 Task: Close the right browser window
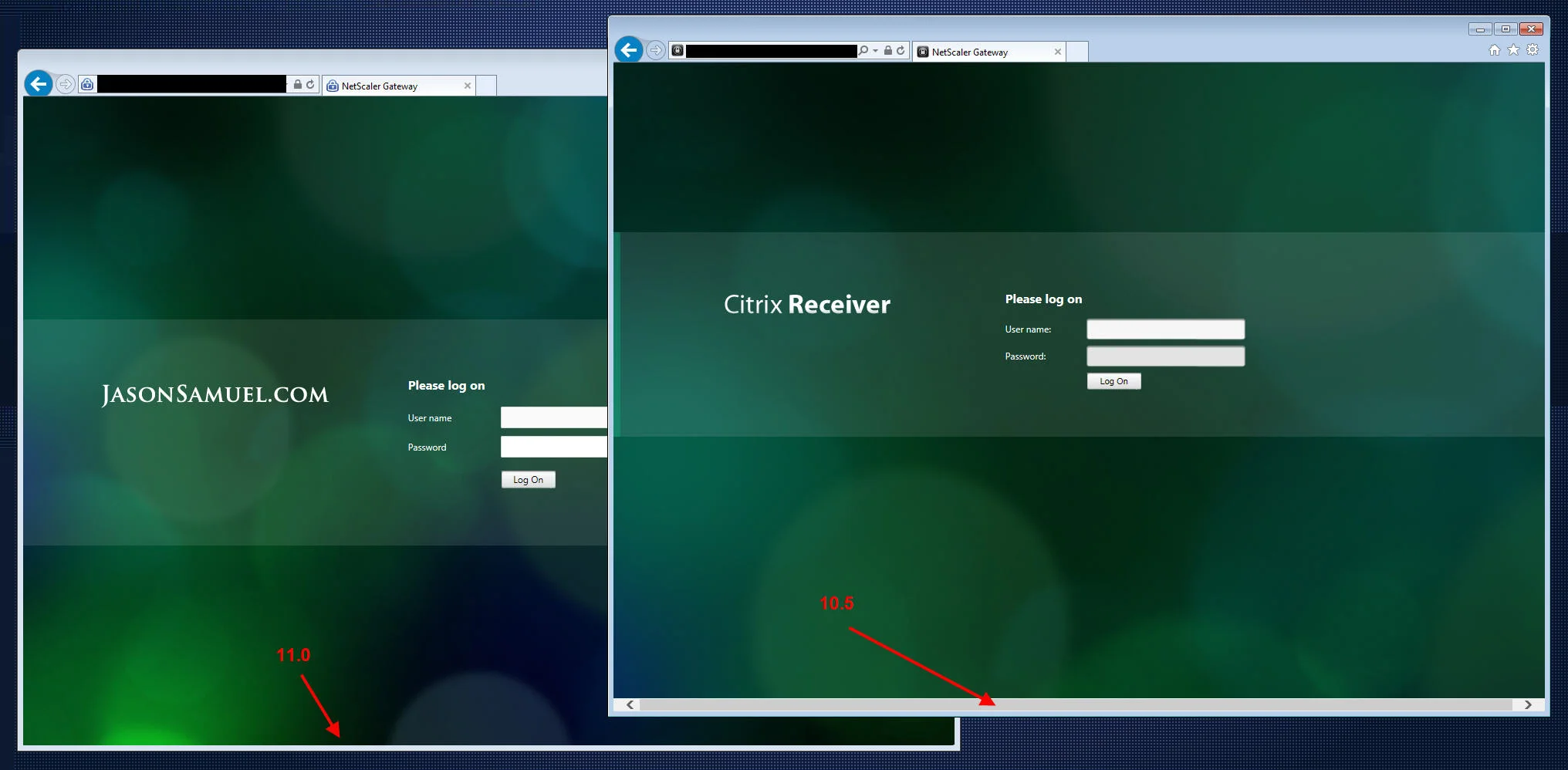1531,29
